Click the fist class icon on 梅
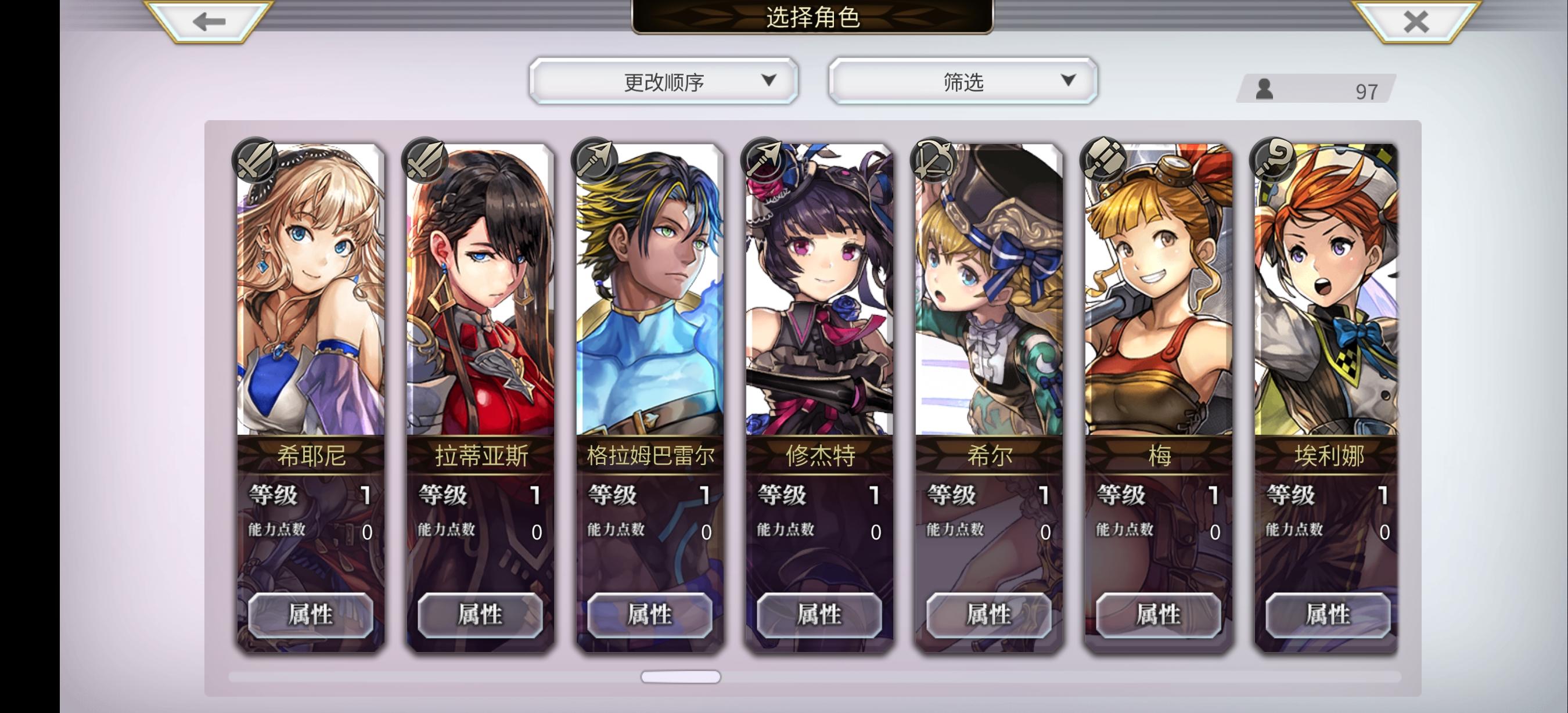 pos(1103,161)
